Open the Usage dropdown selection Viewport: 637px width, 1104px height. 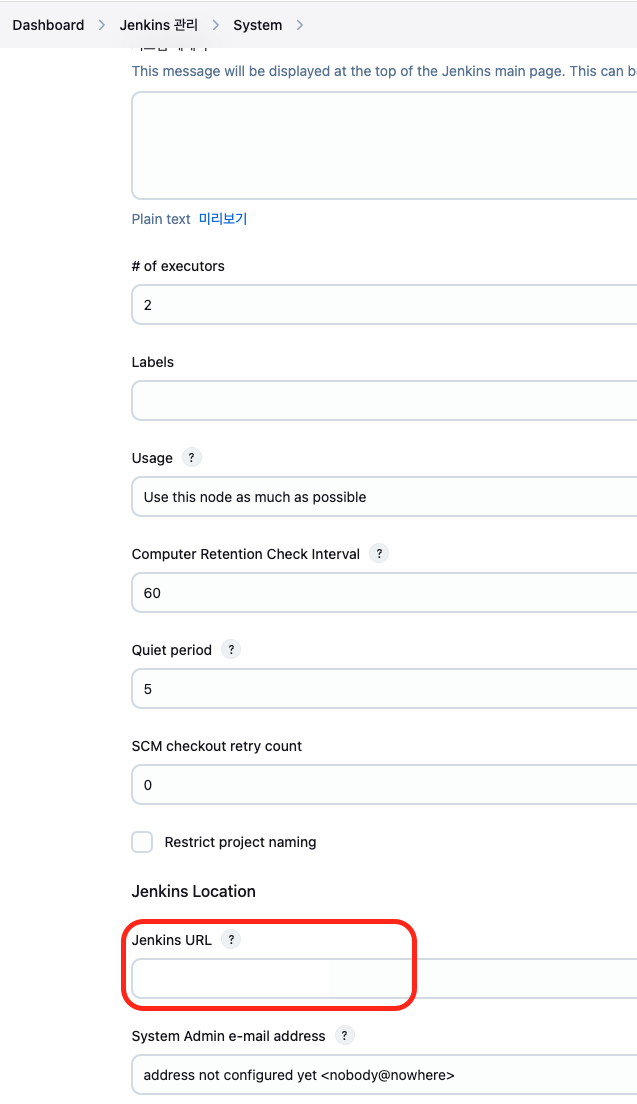tap(384, 496)
